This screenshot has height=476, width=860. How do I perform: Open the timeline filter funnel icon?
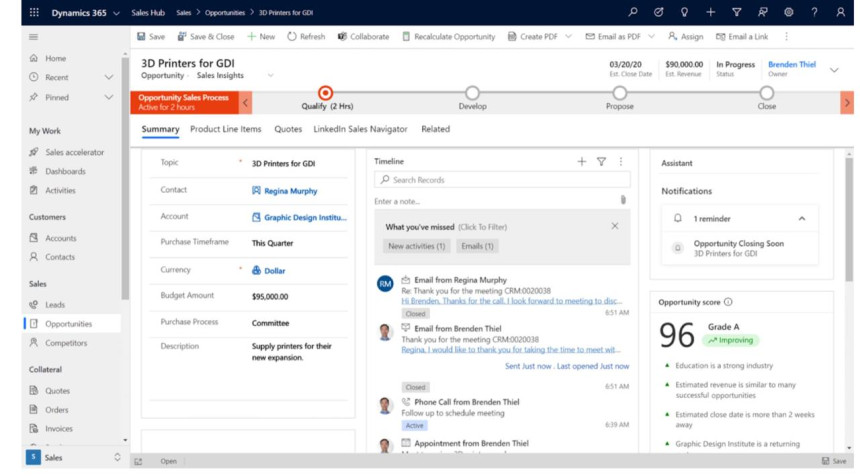(601, 161)
